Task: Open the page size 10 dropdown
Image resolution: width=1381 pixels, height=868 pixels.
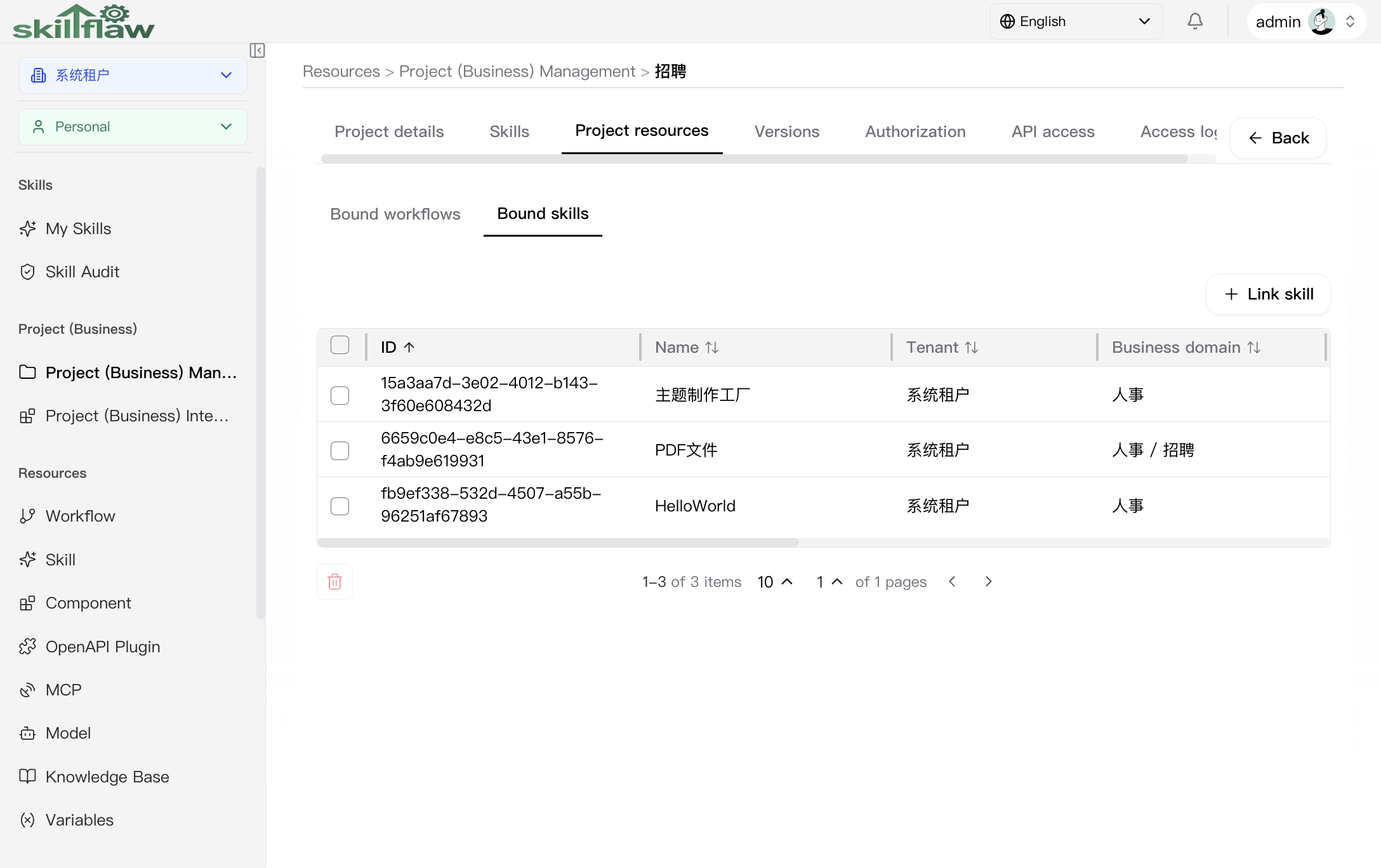Action: [x=776, y=582]
